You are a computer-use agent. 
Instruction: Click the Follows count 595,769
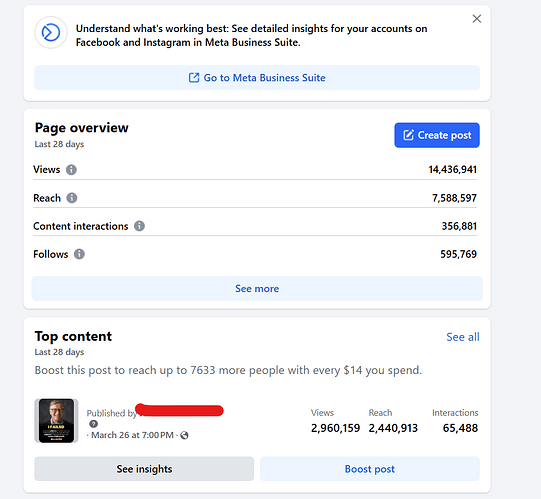coord(458,254)
